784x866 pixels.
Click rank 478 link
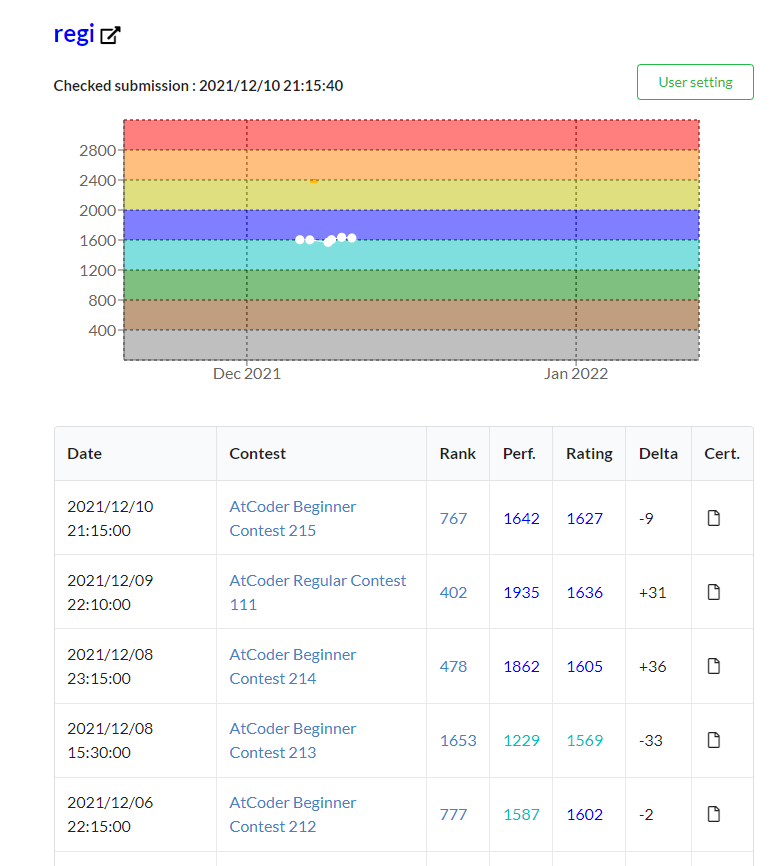[453, 667]
